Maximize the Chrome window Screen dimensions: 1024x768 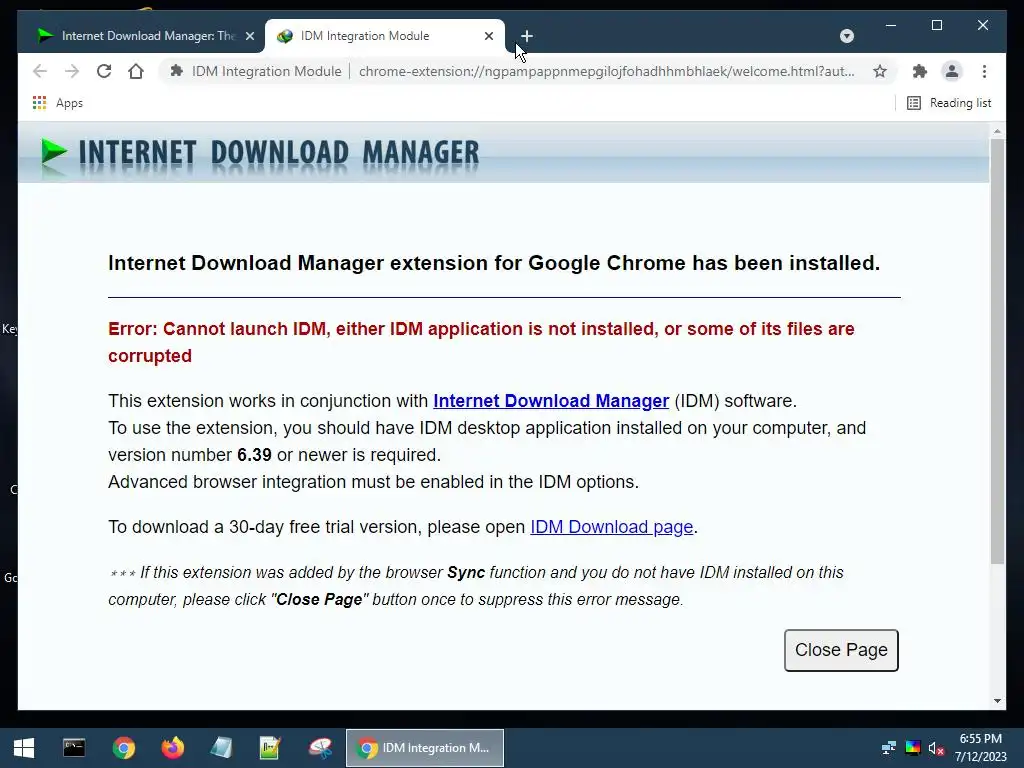(x=936, y=25)
